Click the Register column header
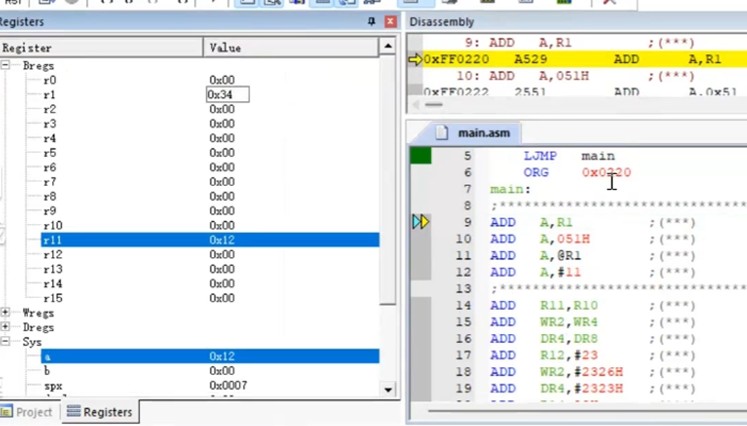The width and height of the screenshot is (747, 426). (x=100, y=47)
